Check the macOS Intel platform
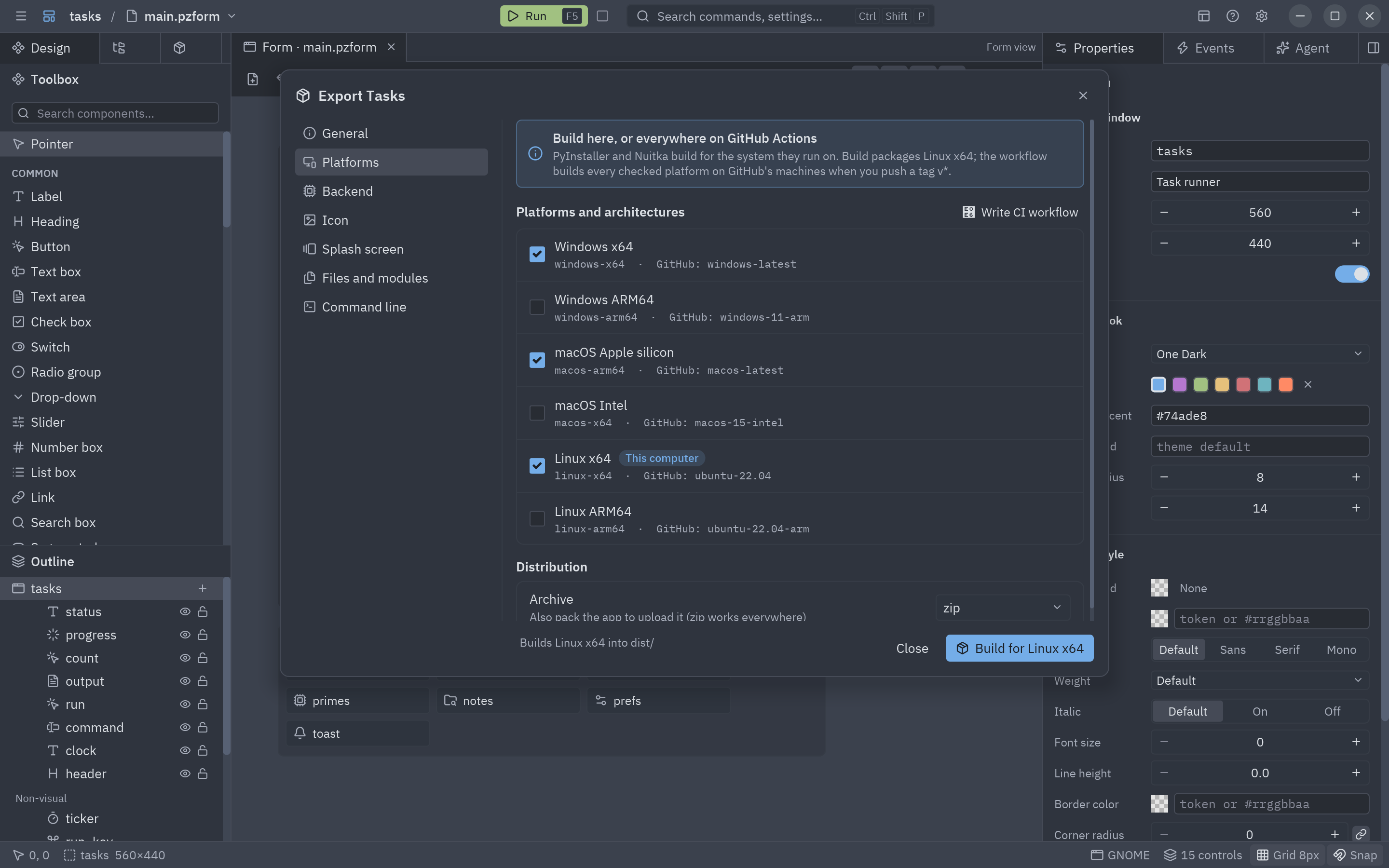1389x868 pixels. click(537, 413)
